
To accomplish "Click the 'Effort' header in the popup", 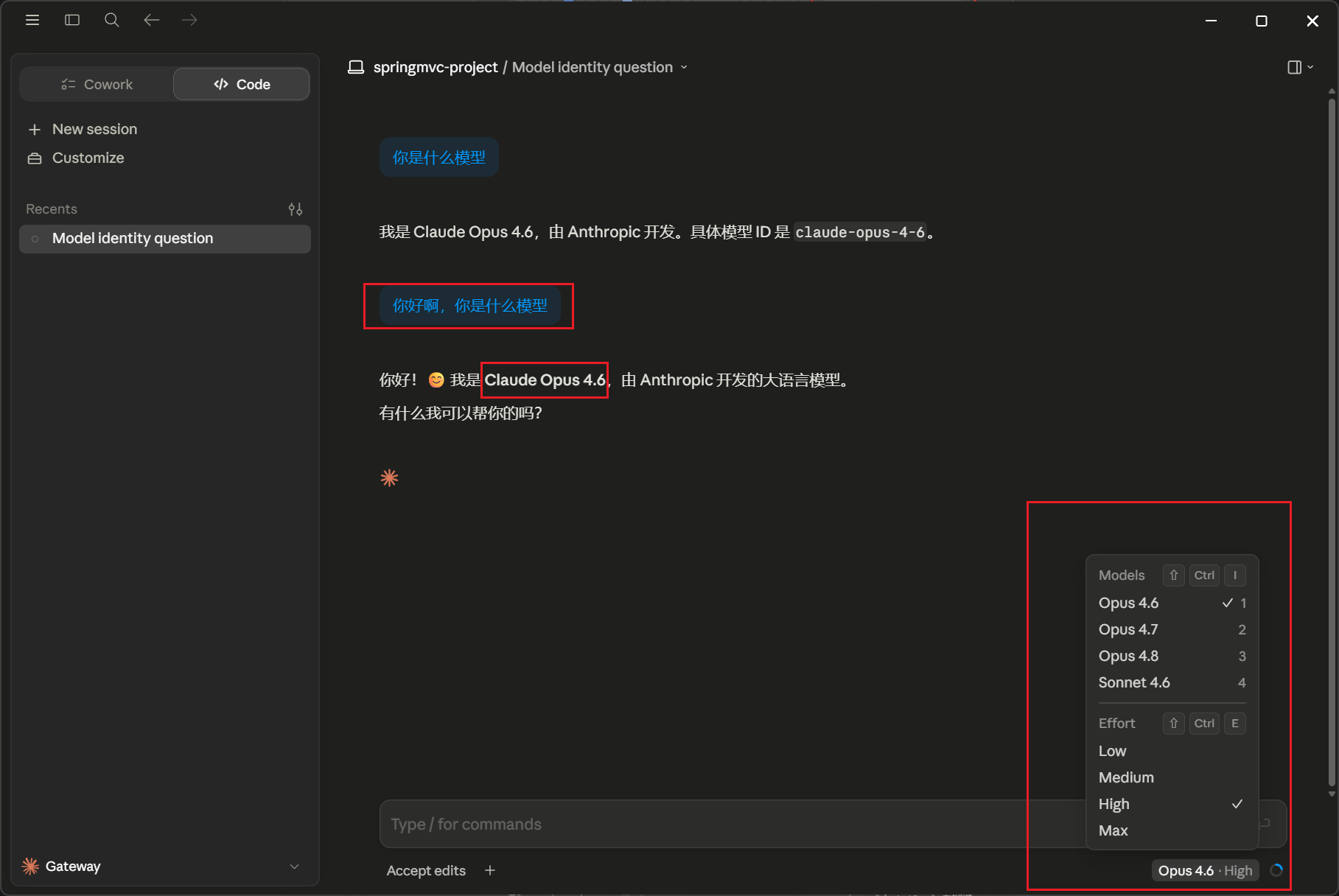I will 1117,724.
